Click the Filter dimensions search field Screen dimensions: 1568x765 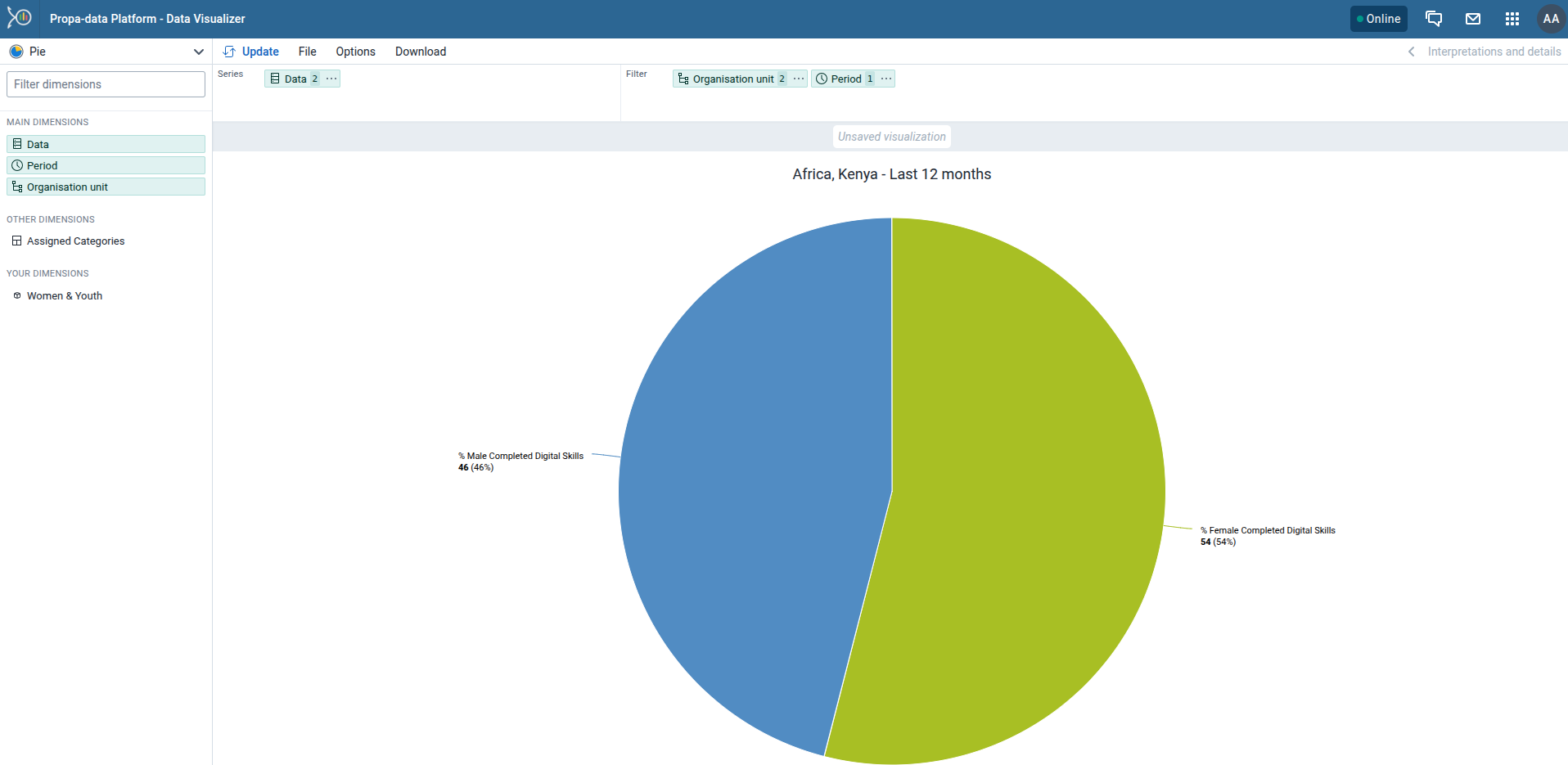(105, 83)
